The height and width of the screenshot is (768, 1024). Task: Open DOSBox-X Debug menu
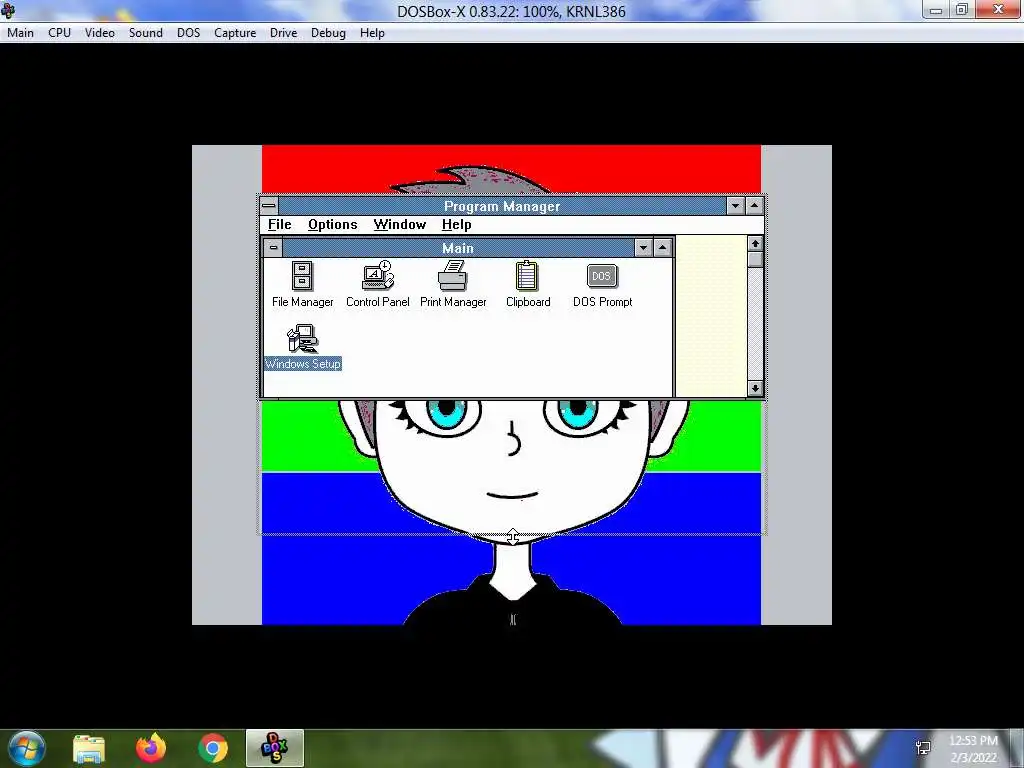tap(328, 33)
